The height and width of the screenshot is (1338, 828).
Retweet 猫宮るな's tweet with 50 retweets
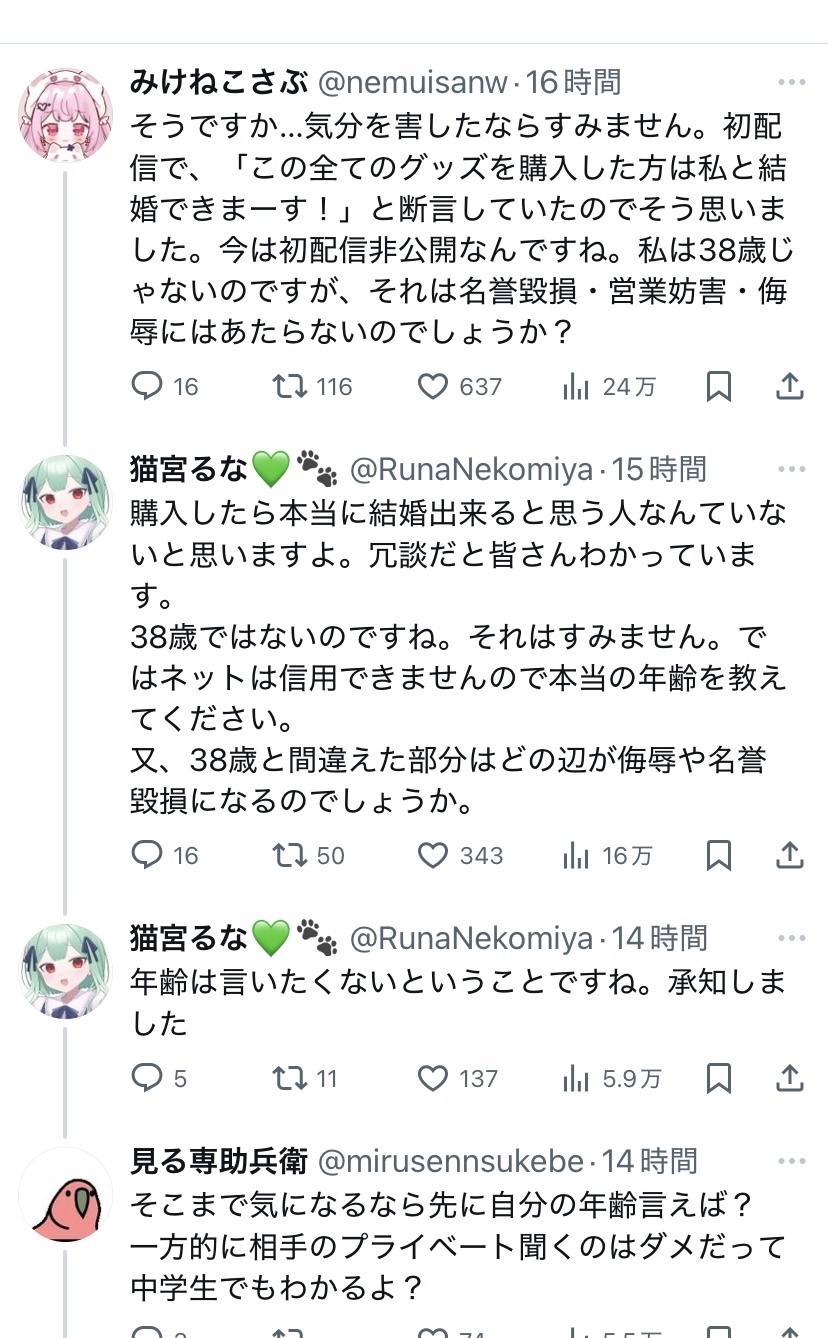[290, 855]
